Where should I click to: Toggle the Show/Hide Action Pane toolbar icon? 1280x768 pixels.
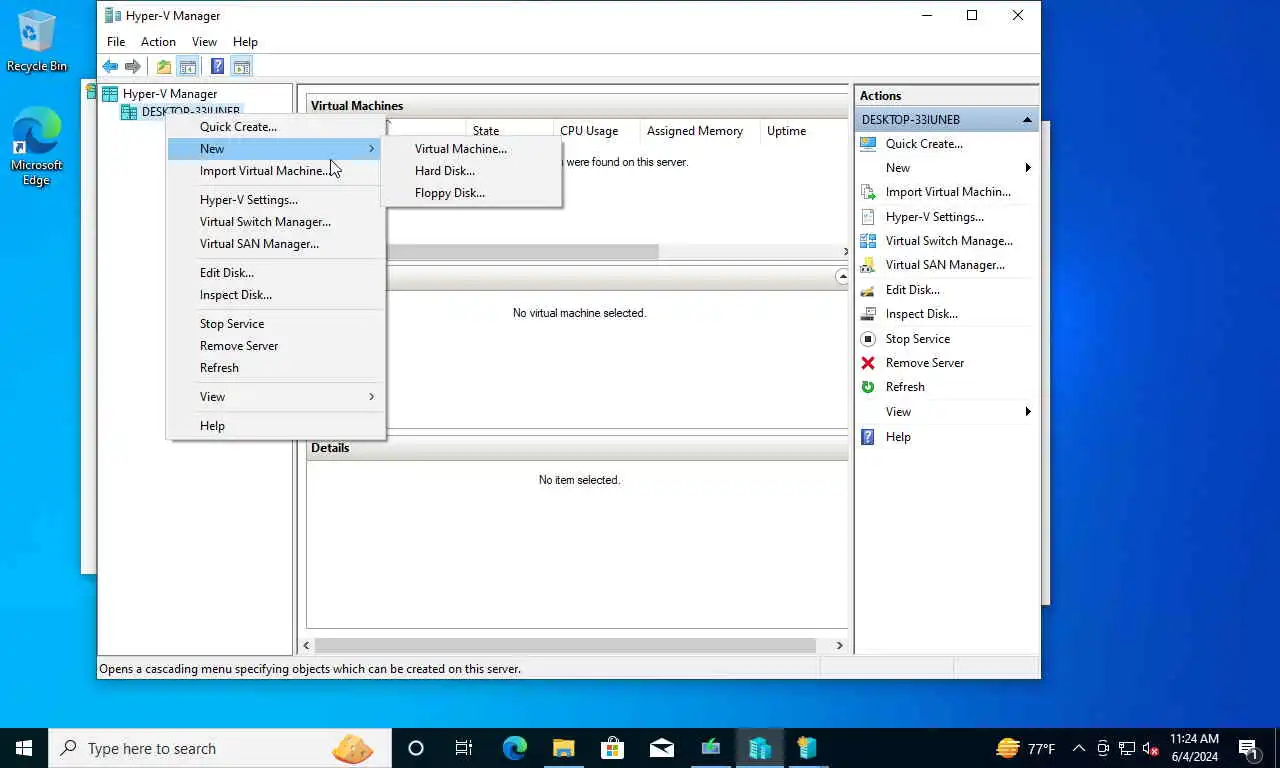[241, 67]
